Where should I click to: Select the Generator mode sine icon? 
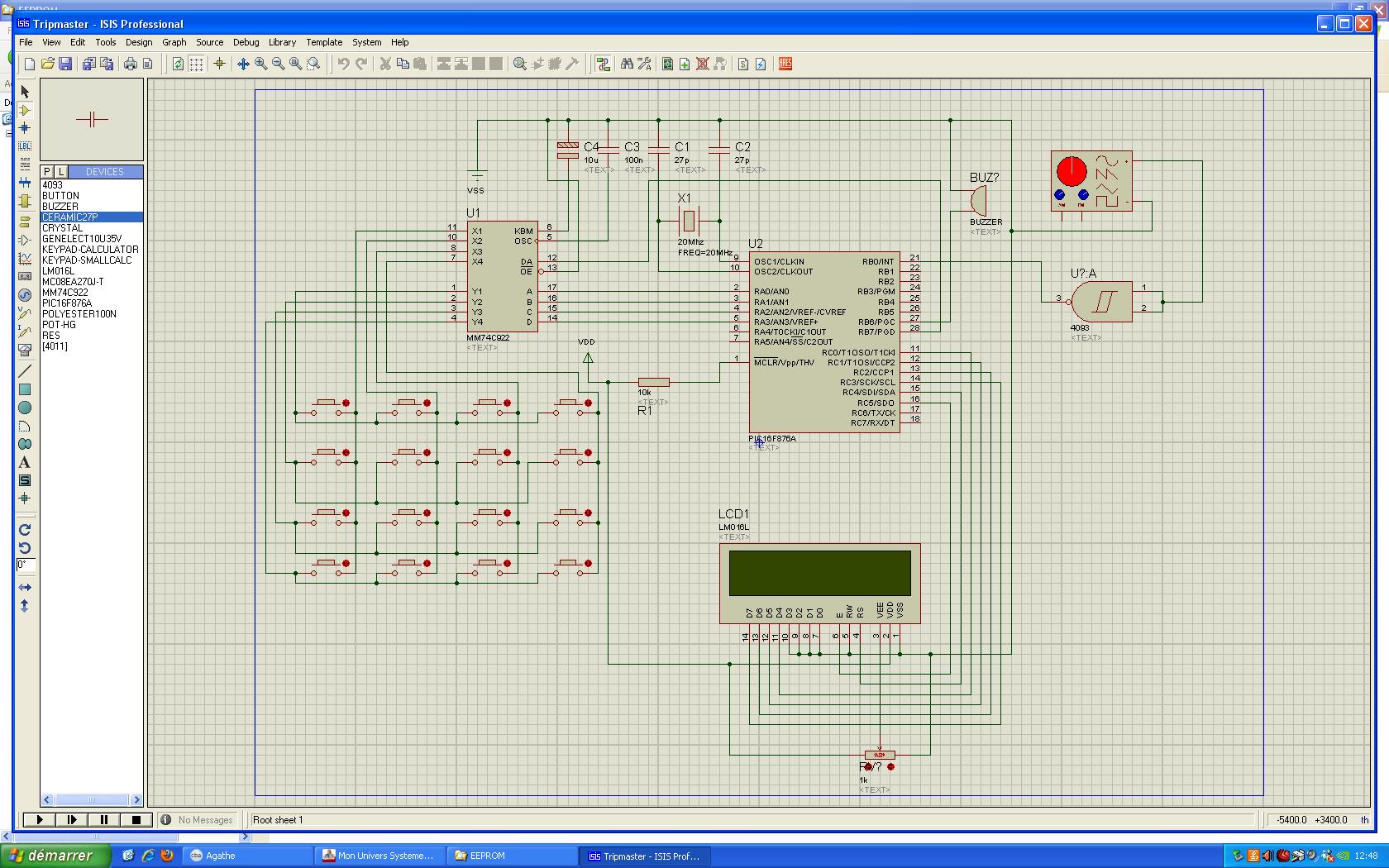click(25, 295)
